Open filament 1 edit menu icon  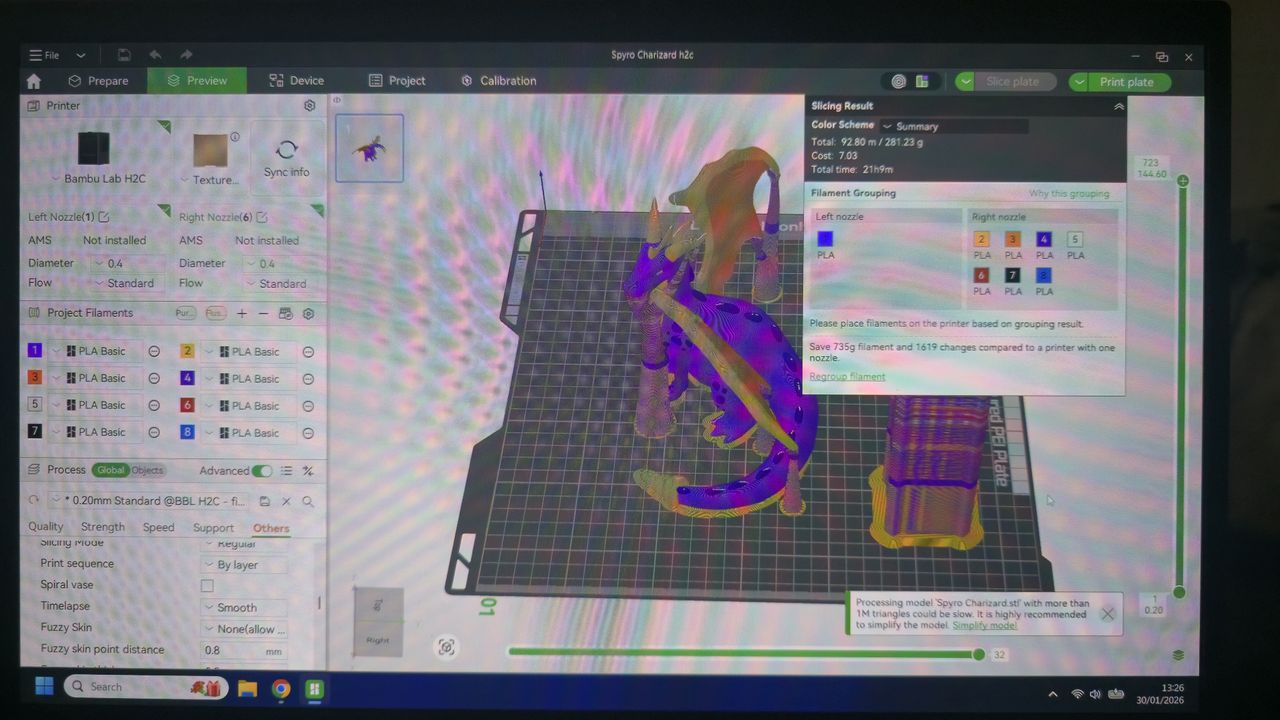(154, 351)
